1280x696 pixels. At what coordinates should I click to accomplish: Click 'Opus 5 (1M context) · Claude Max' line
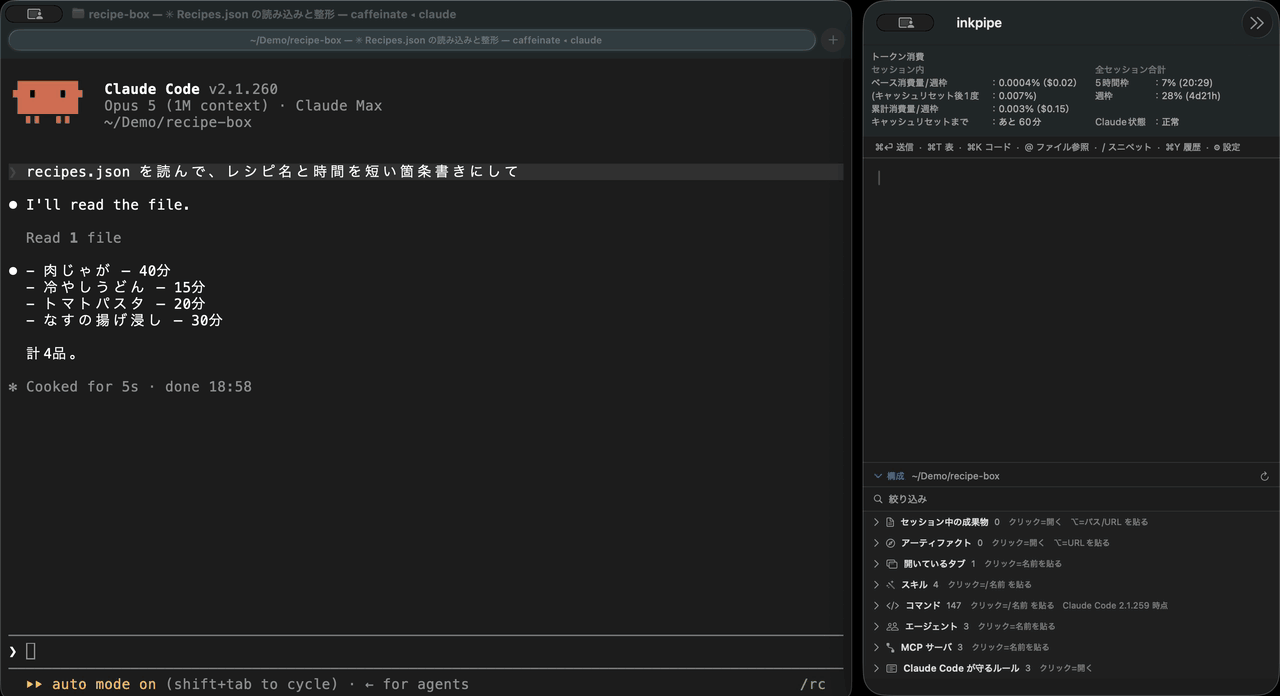[243, 106]
